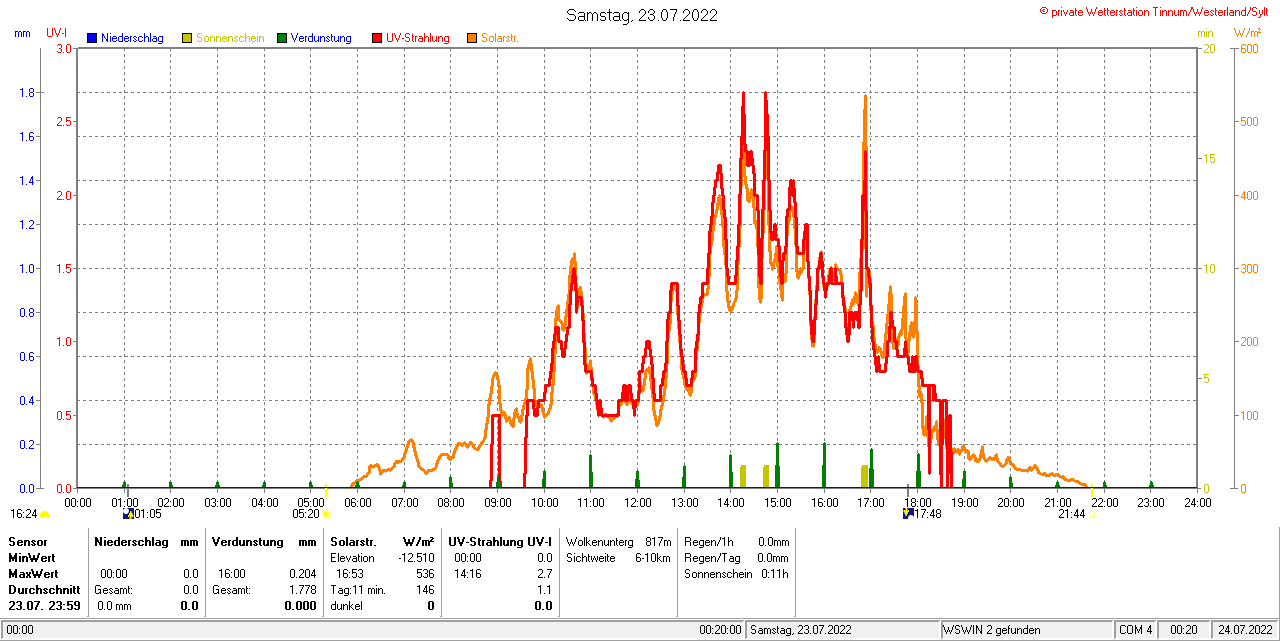This screenshot has height=641, width=1280.
Task: Click the UV-Strahlung max time 14:16
Action: click(x=468, y=574)
